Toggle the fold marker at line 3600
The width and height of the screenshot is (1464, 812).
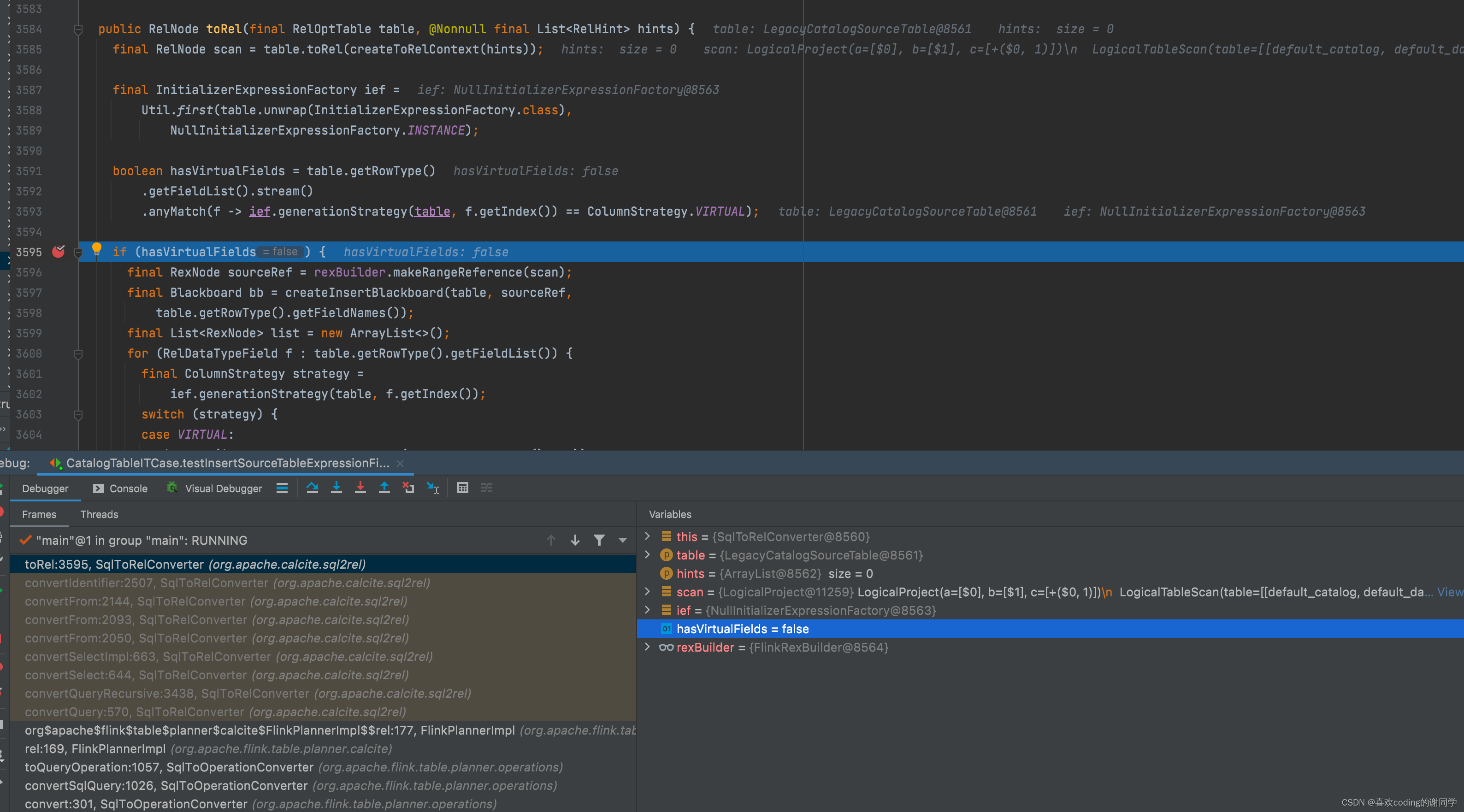[78, 354]
